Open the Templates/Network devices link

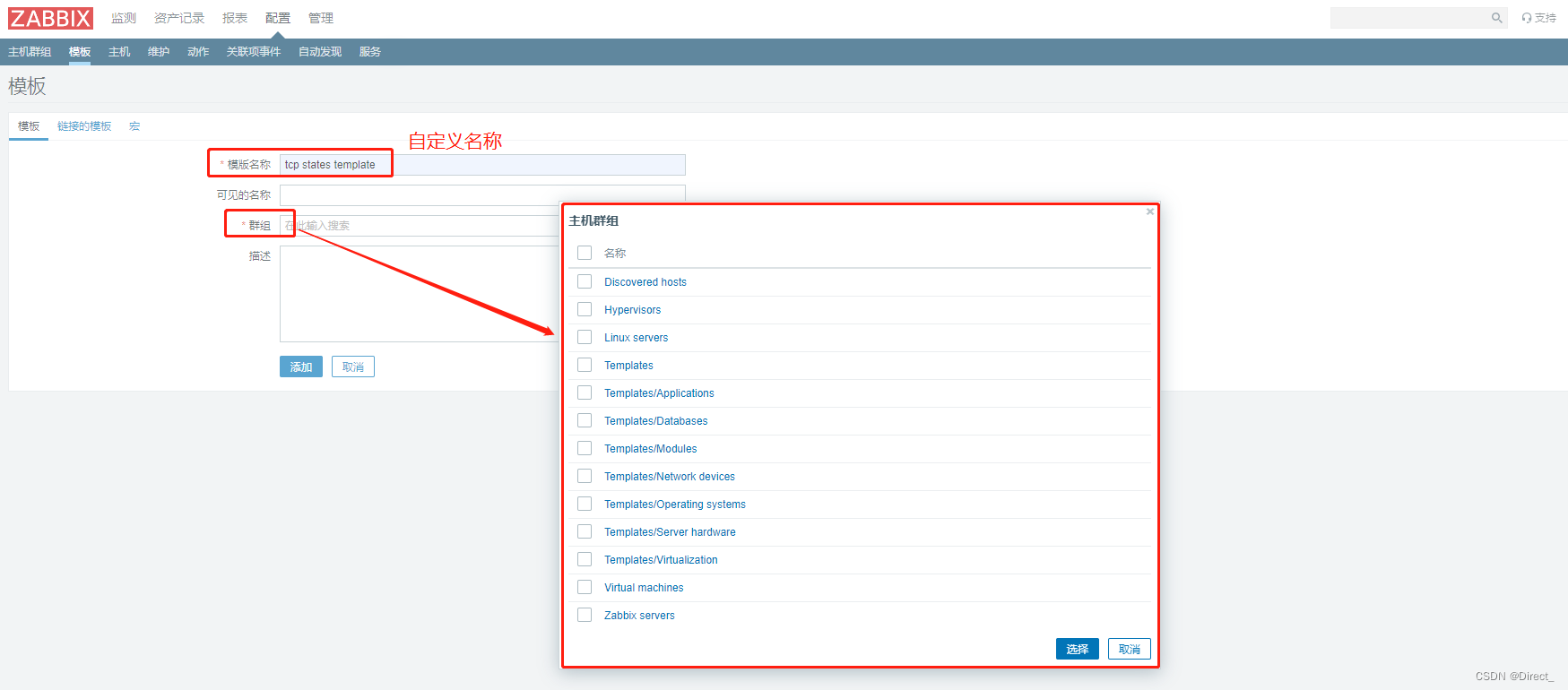coord(670,477)
